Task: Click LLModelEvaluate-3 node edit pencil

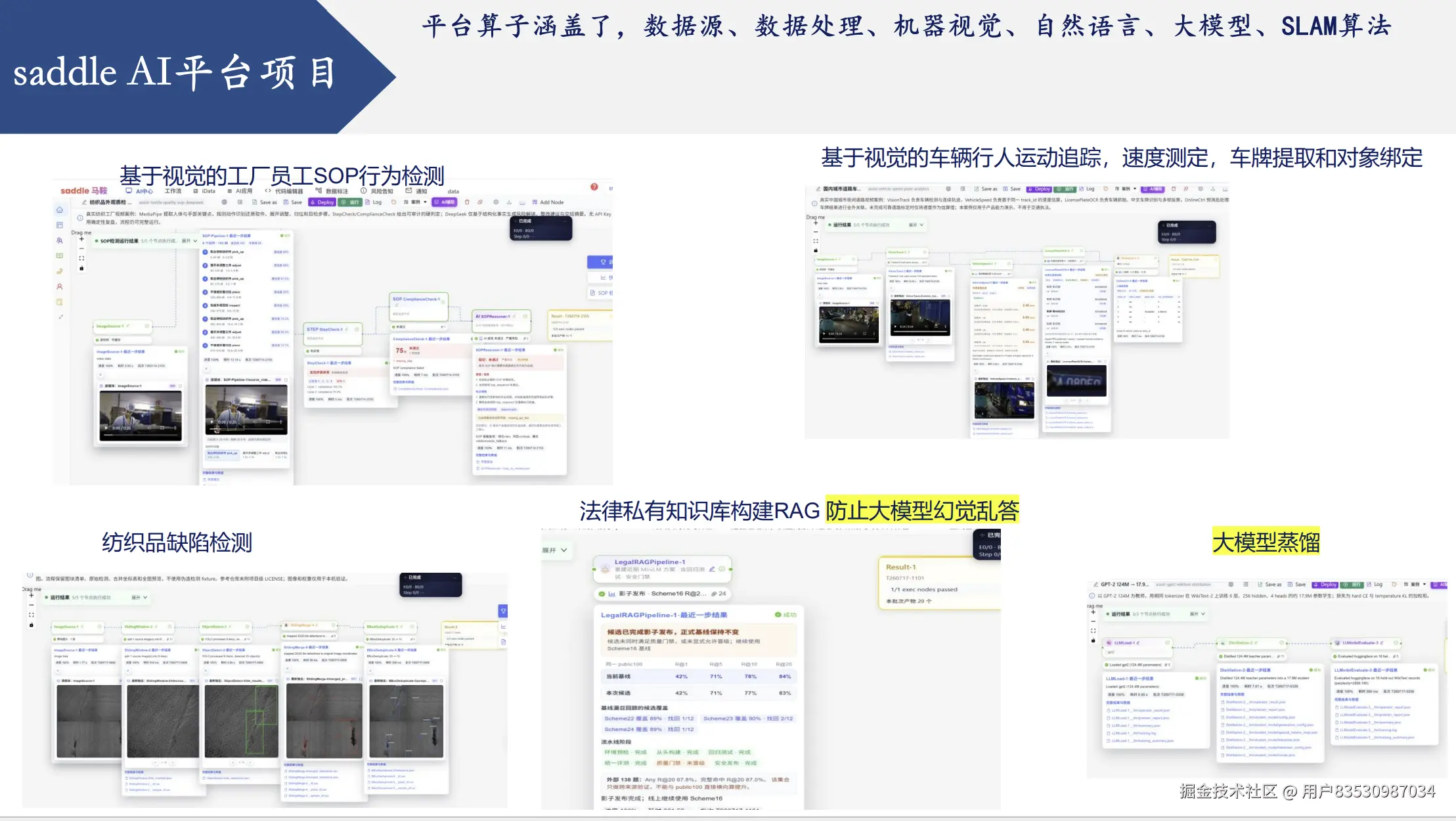Action: [x=1382, y=643]
